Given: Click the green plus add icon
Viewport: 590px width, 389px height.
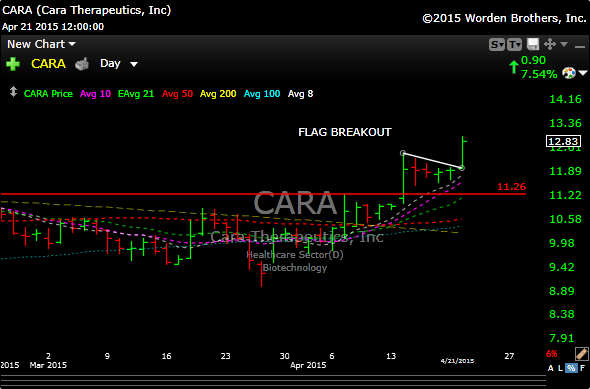Looking at the screenshot, I should [x=13, y=64].
